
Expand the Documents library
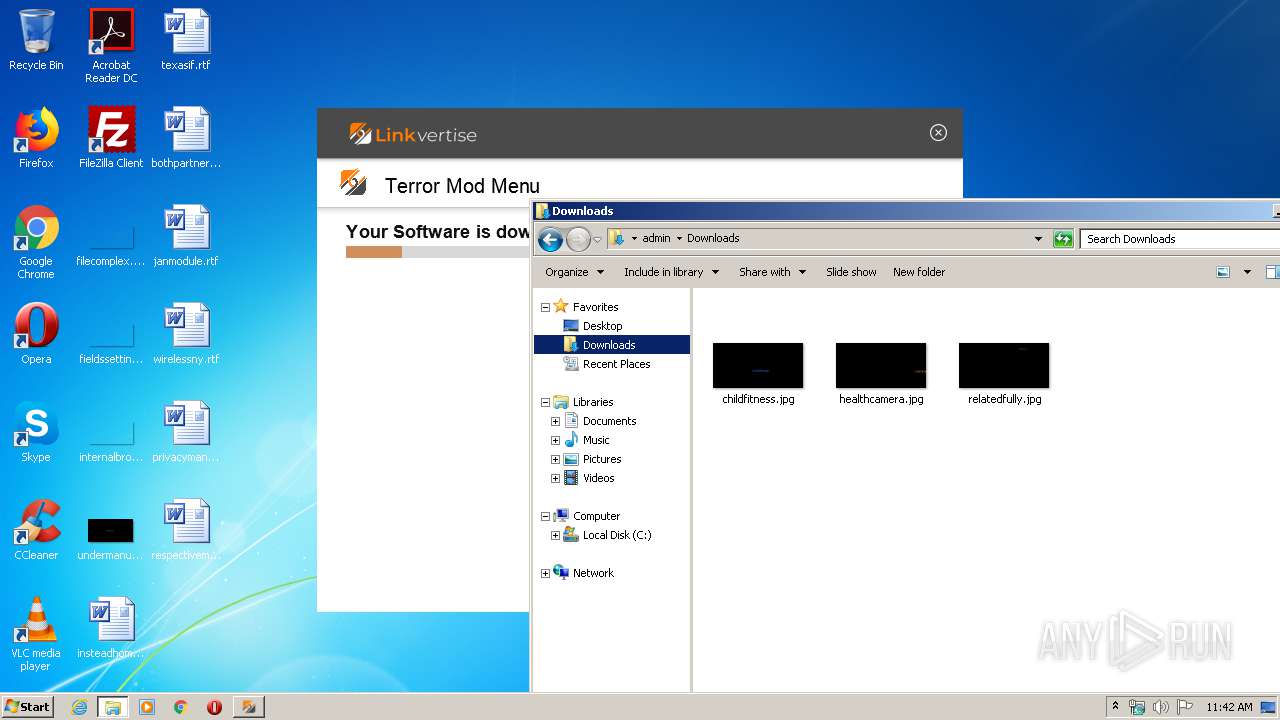(555, 421)
